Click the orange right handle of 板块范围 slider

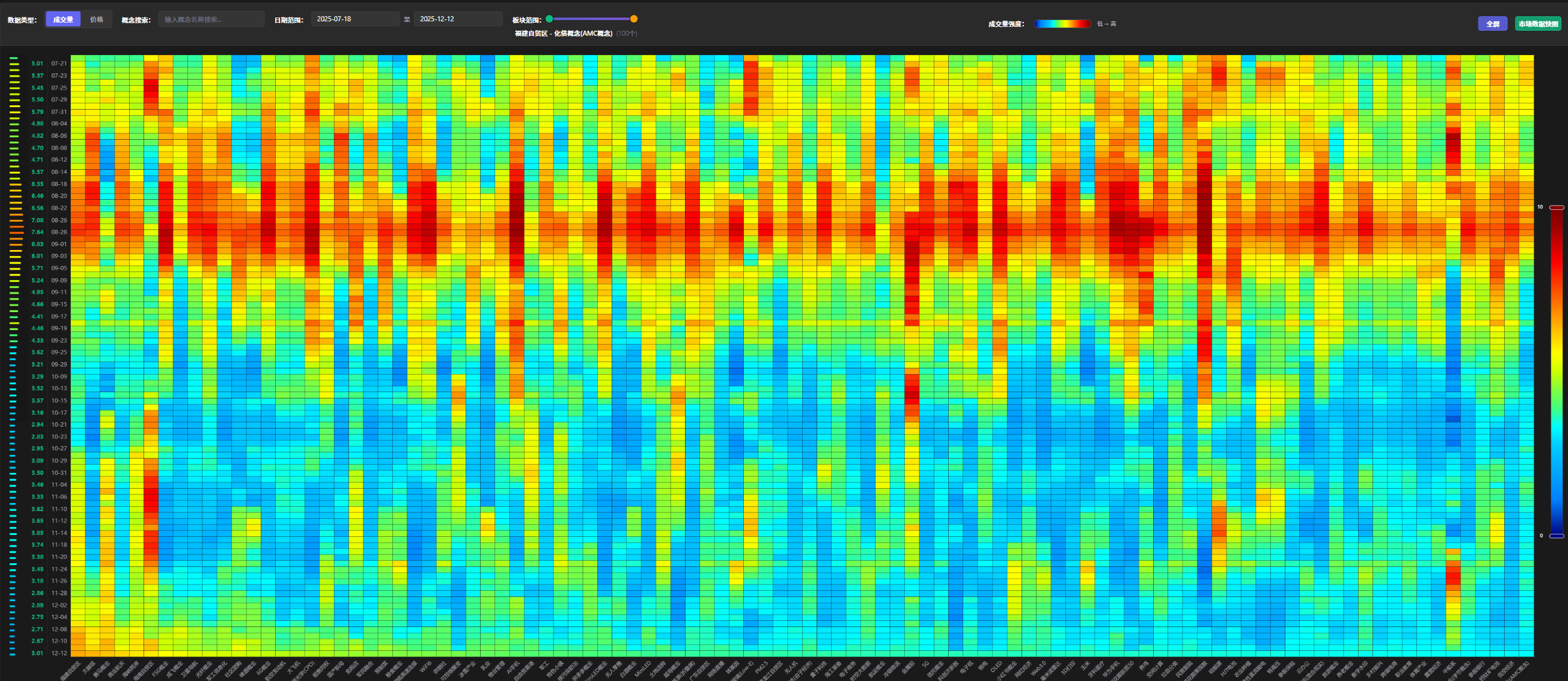coord(634,19)
